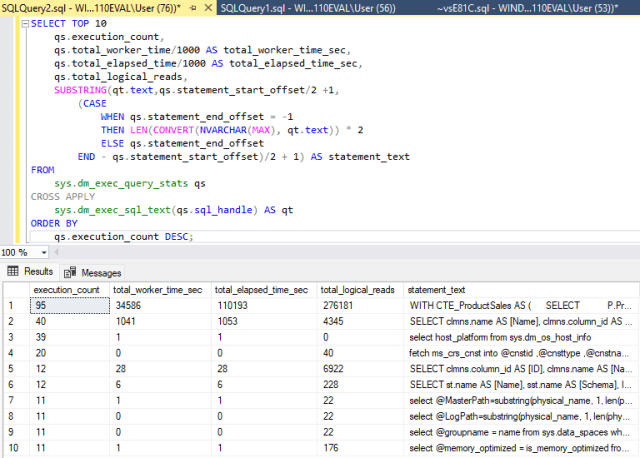640x458 pixels.
Task: Select all rows via grid corner cell
Action: 14,289
